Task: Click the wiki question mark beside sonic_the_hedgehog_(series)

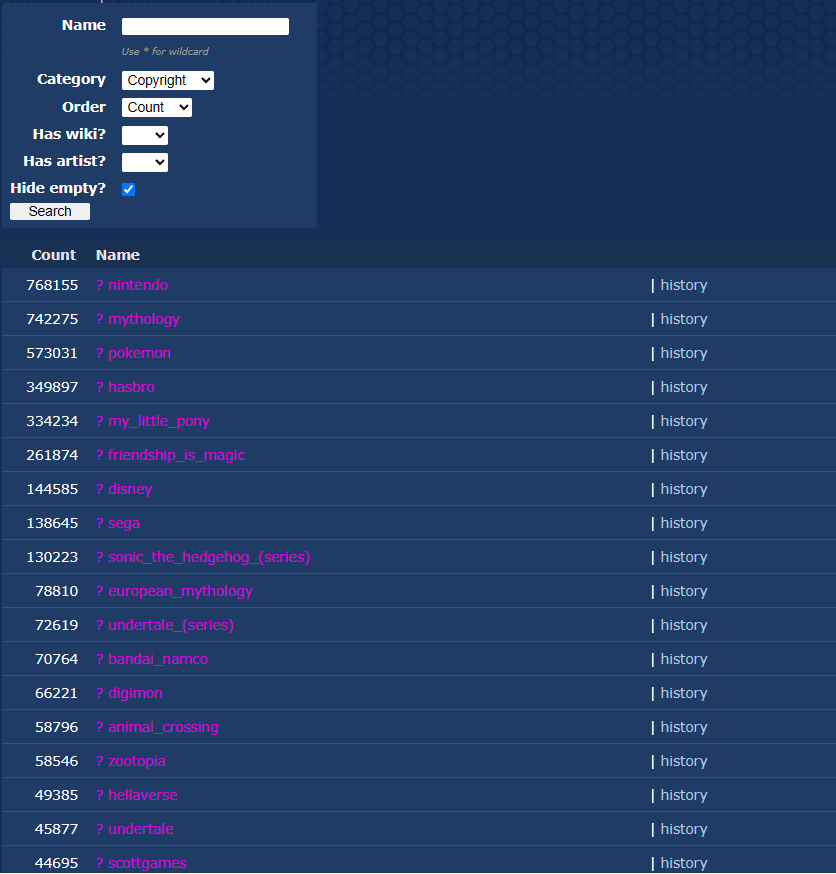Action: 100,557
